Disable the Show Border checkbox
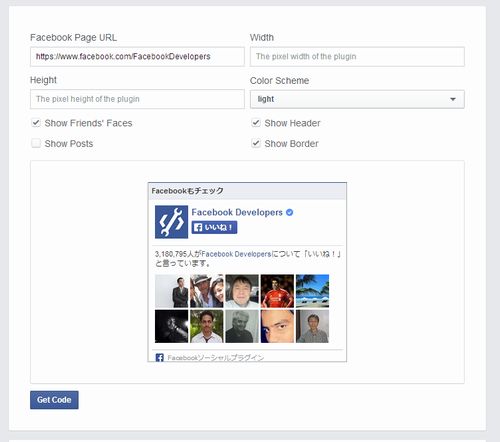Image resolution: width=500 pixels, height=442 pixels. pyautogui.click(x=256, y=143)
